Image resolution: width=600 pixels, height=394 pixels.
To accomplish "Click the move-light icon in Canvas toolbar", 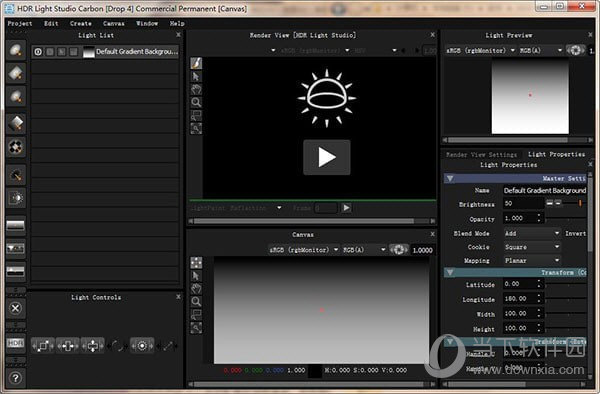I will click(x=196, y=262).
